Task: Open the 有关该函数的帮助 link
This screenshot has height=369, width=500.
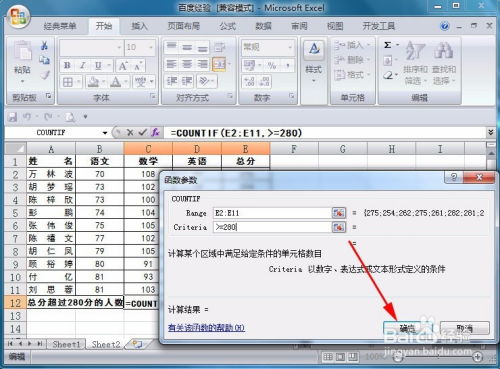Action: click(206, 328)
